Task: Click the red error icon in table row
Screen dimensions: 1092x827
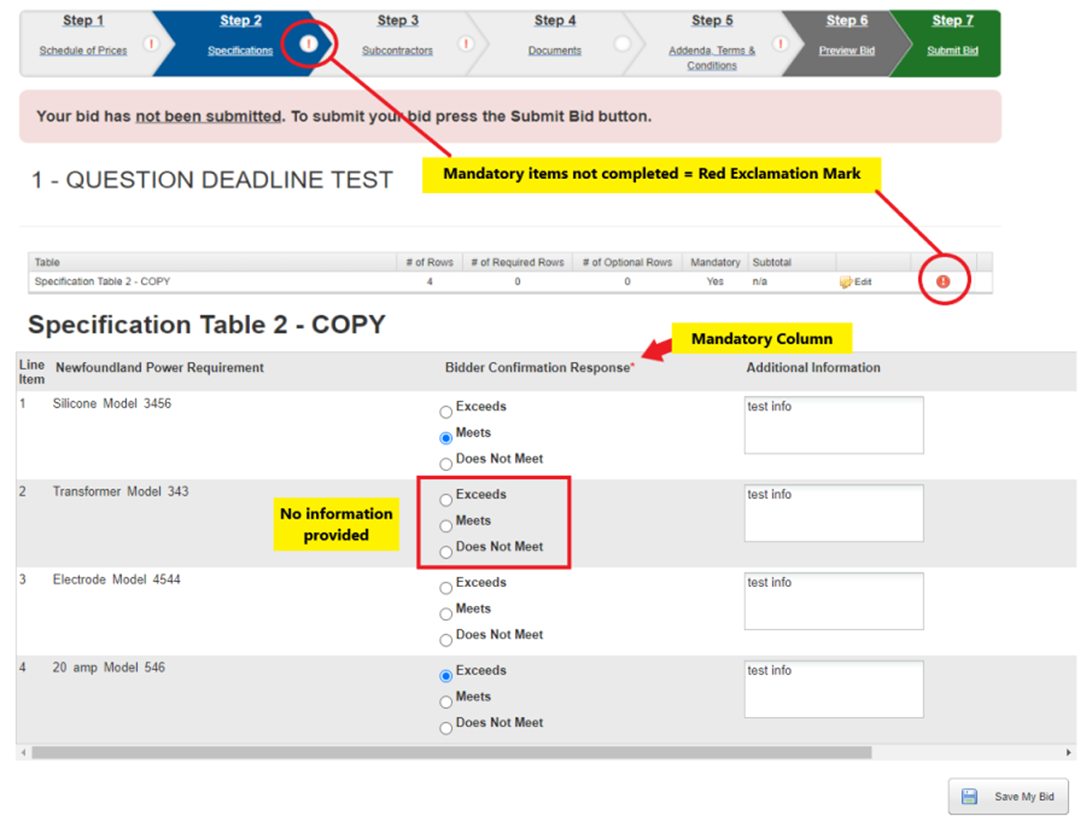Action: 943,281
